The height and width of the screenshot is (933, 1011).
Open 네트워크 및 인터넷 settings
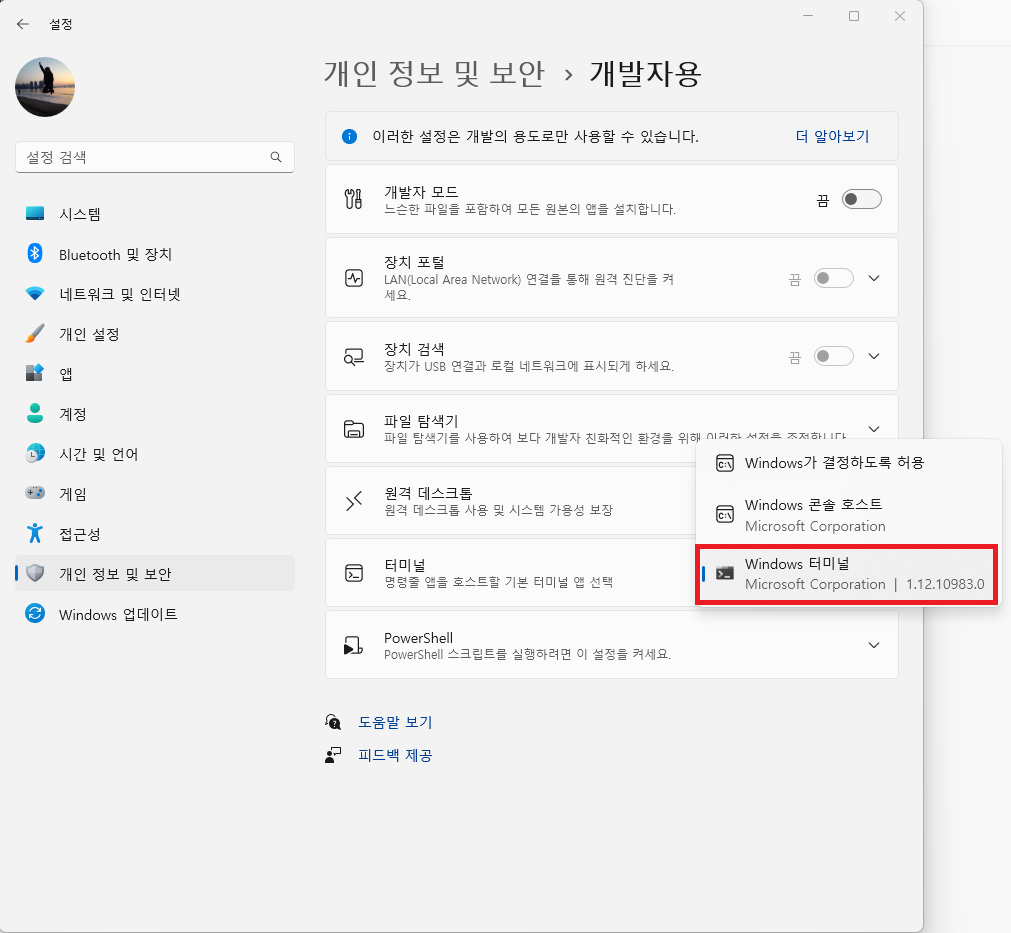(x=155, y=294)
